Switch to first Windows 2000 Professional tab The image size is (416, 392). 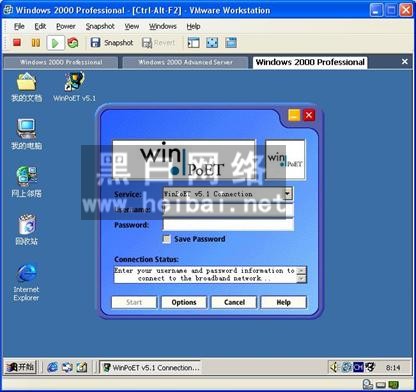[61, 62]
